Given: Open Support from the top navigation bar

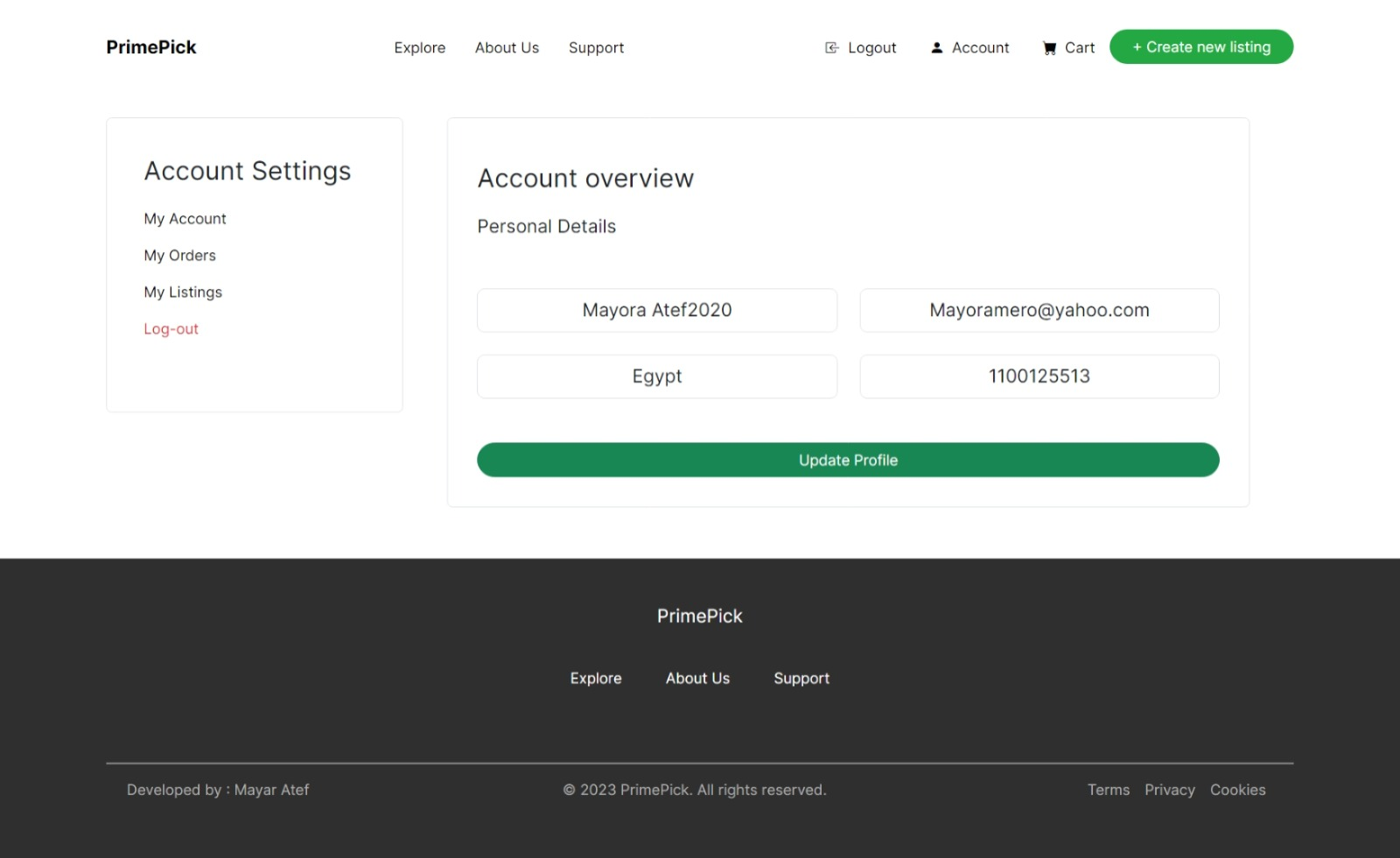Looking at the screenshot, I should coord(596,47).
